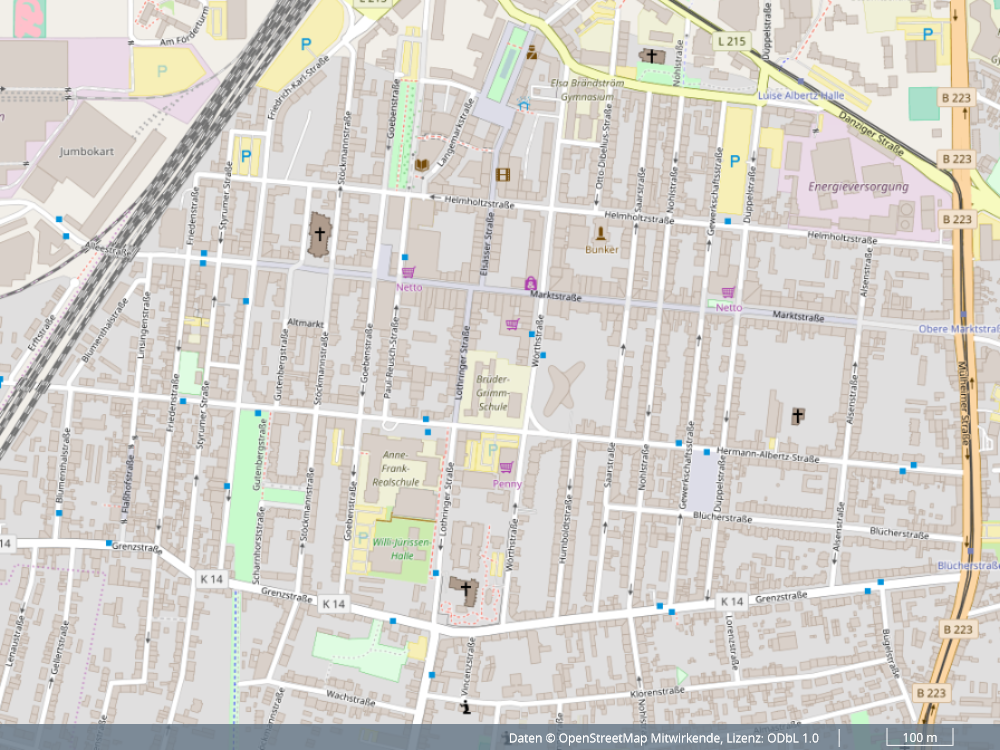Click the church icon near Alsenstraße
The height and width of the screenshot is (750, 1000).
[797, 415]
